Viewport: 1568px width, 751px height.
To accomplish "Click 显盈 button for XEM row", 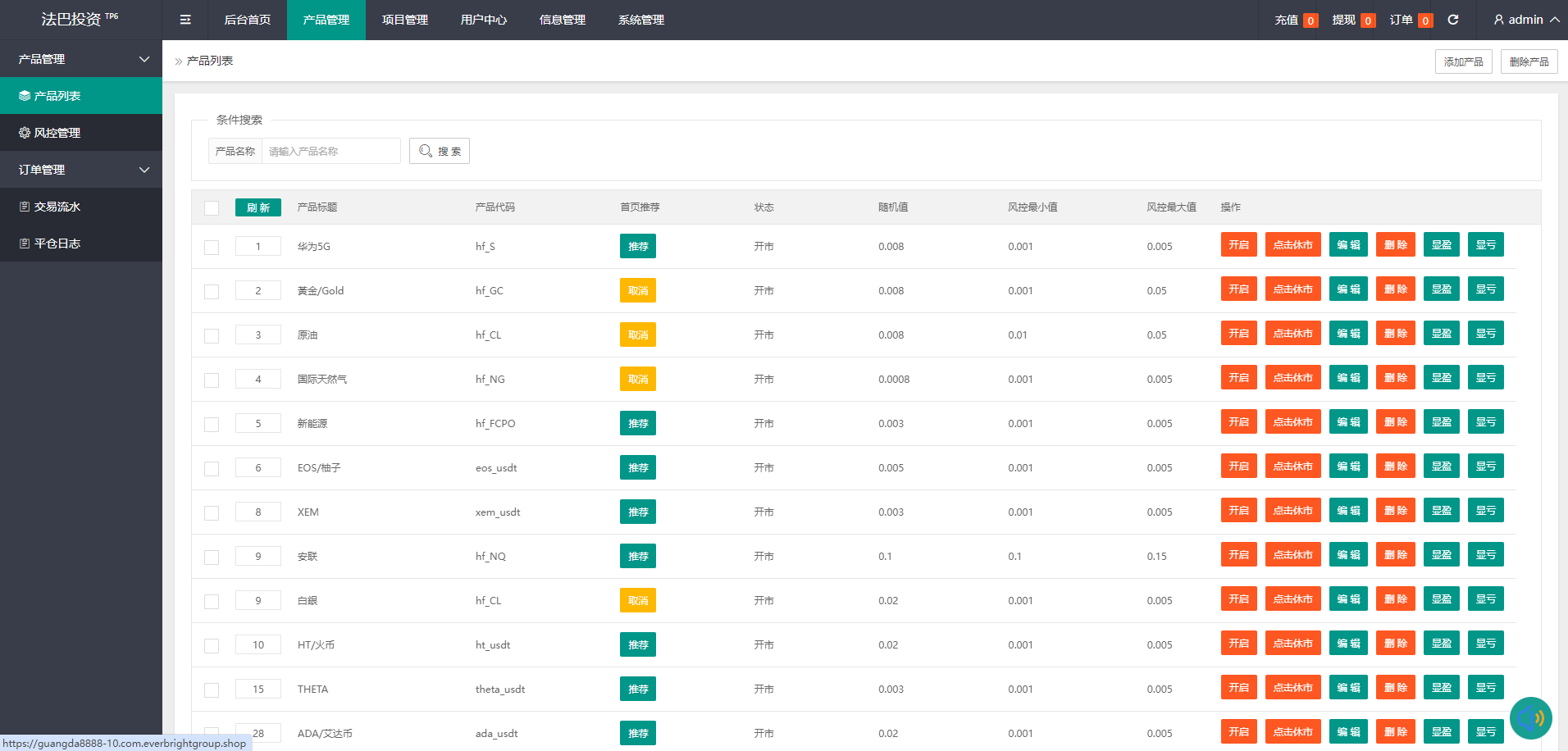I will tap(1442, 510).
